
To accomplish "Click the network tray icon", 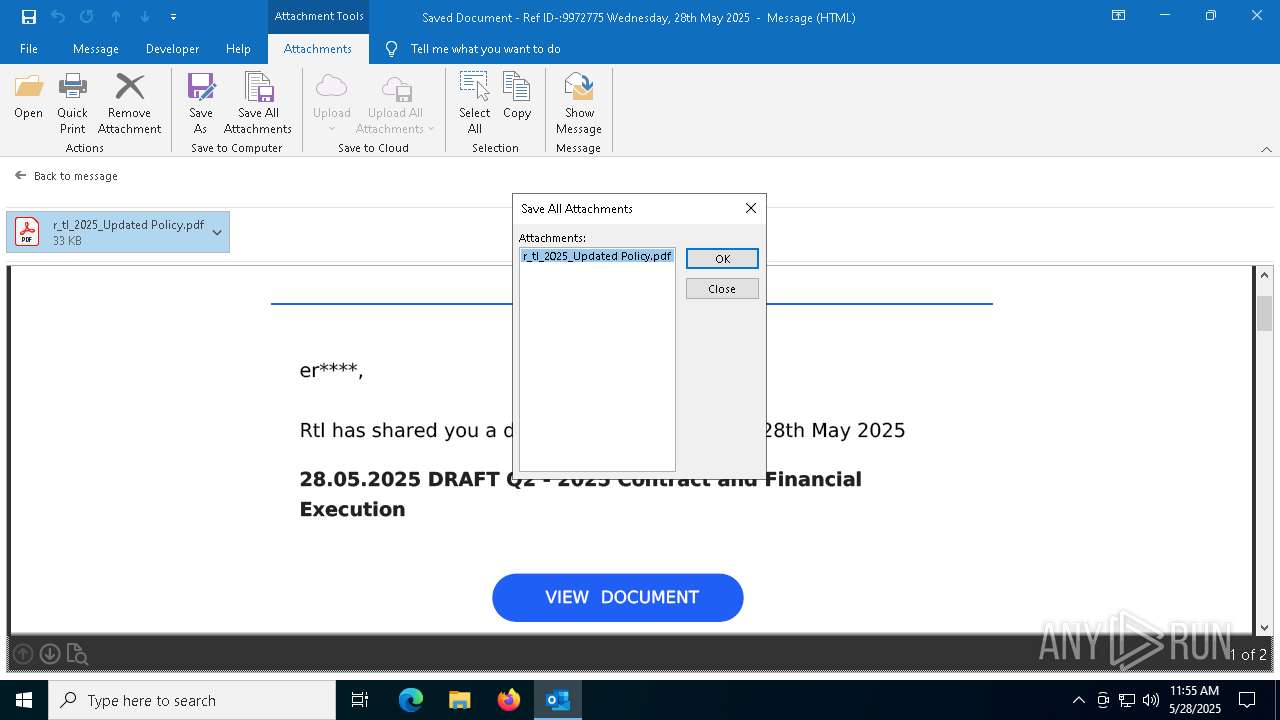I will point(1127,700).
